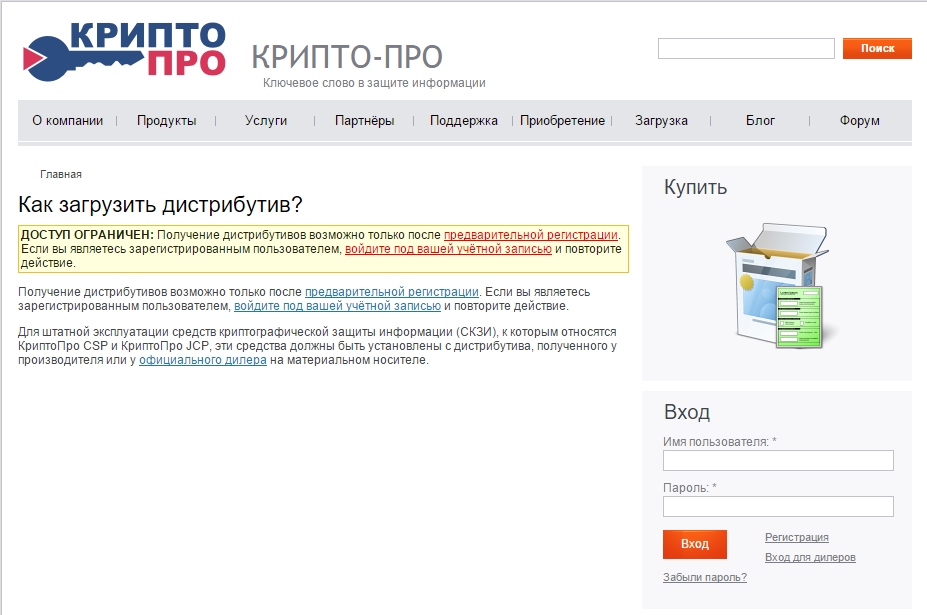This screenshot has width=927, height=615.
Task: Click blue войдите под вашей учётной записью link
Action: coord(338,306)
